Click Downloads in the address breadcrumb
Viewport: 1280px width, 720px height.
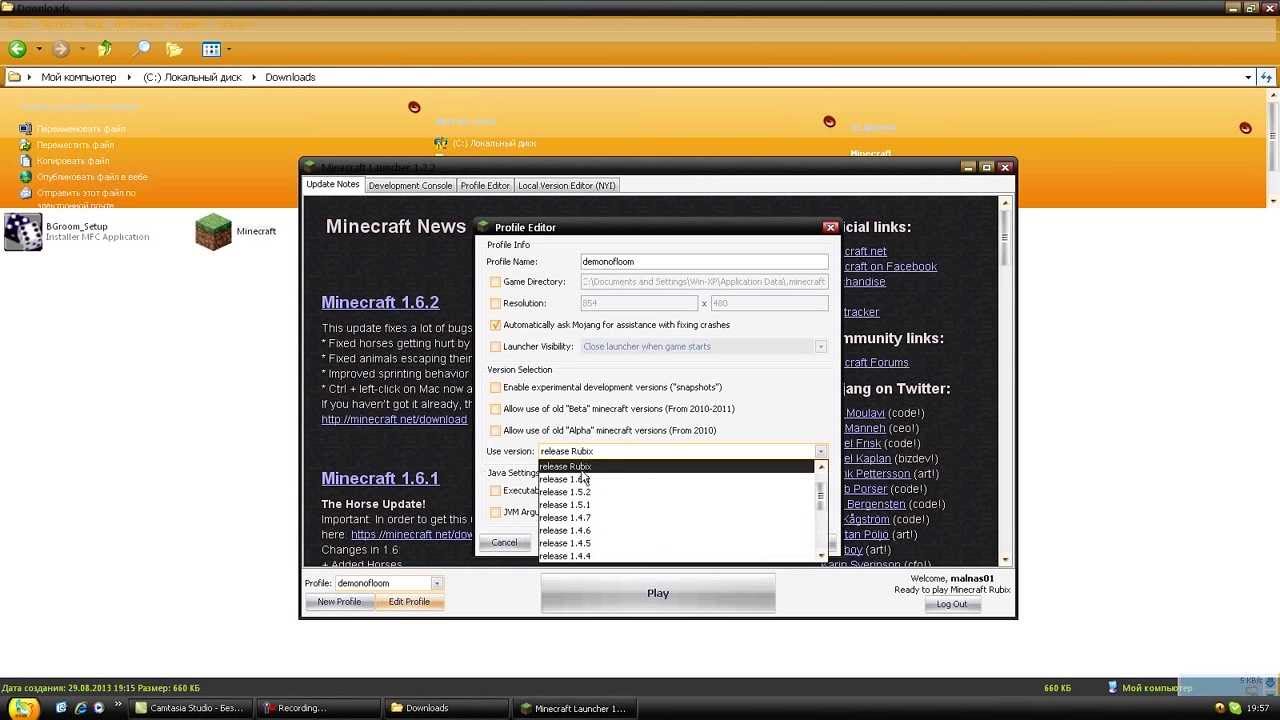point(290,77)
